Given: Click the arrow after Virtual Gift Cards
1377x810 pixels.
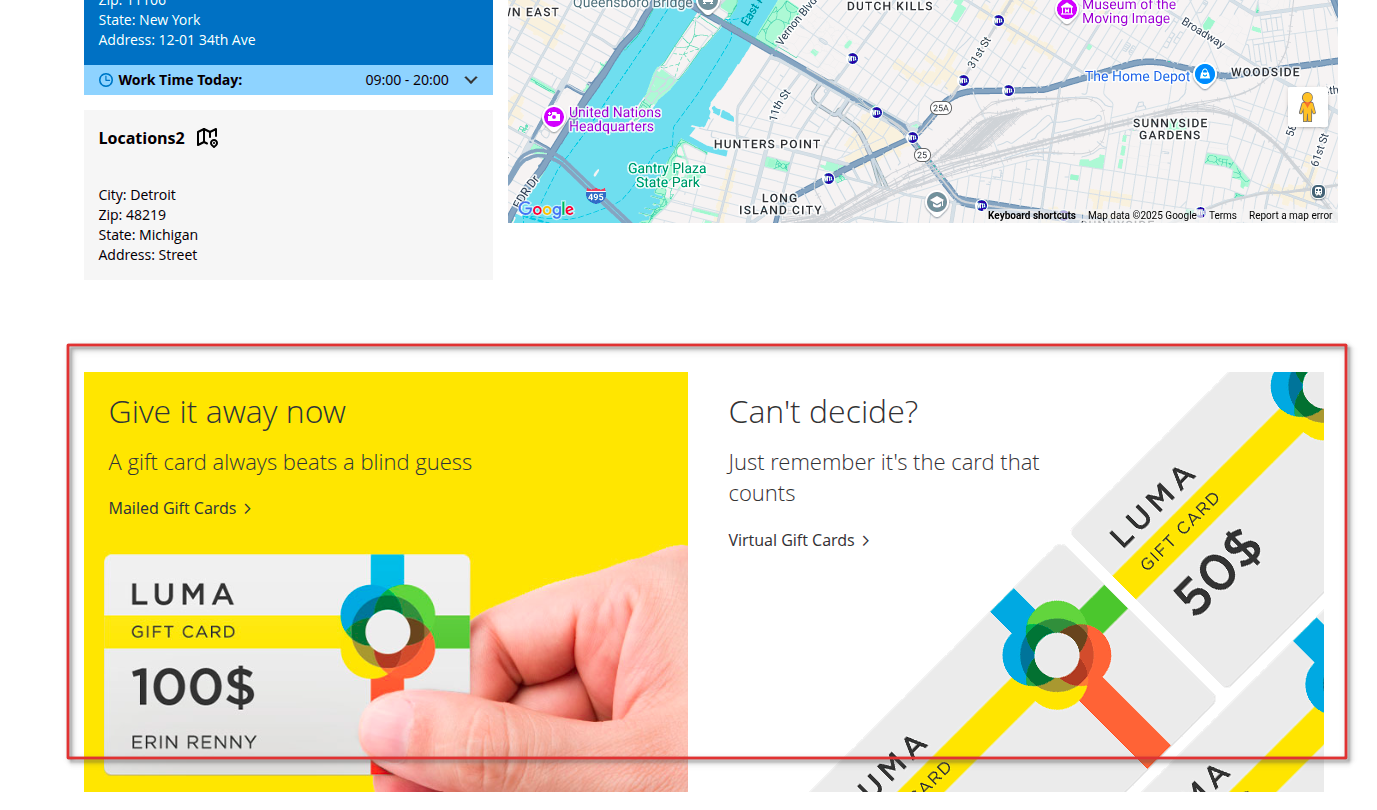Looking at the screenshot, I should pyautogui.click(x=866, y=541).
